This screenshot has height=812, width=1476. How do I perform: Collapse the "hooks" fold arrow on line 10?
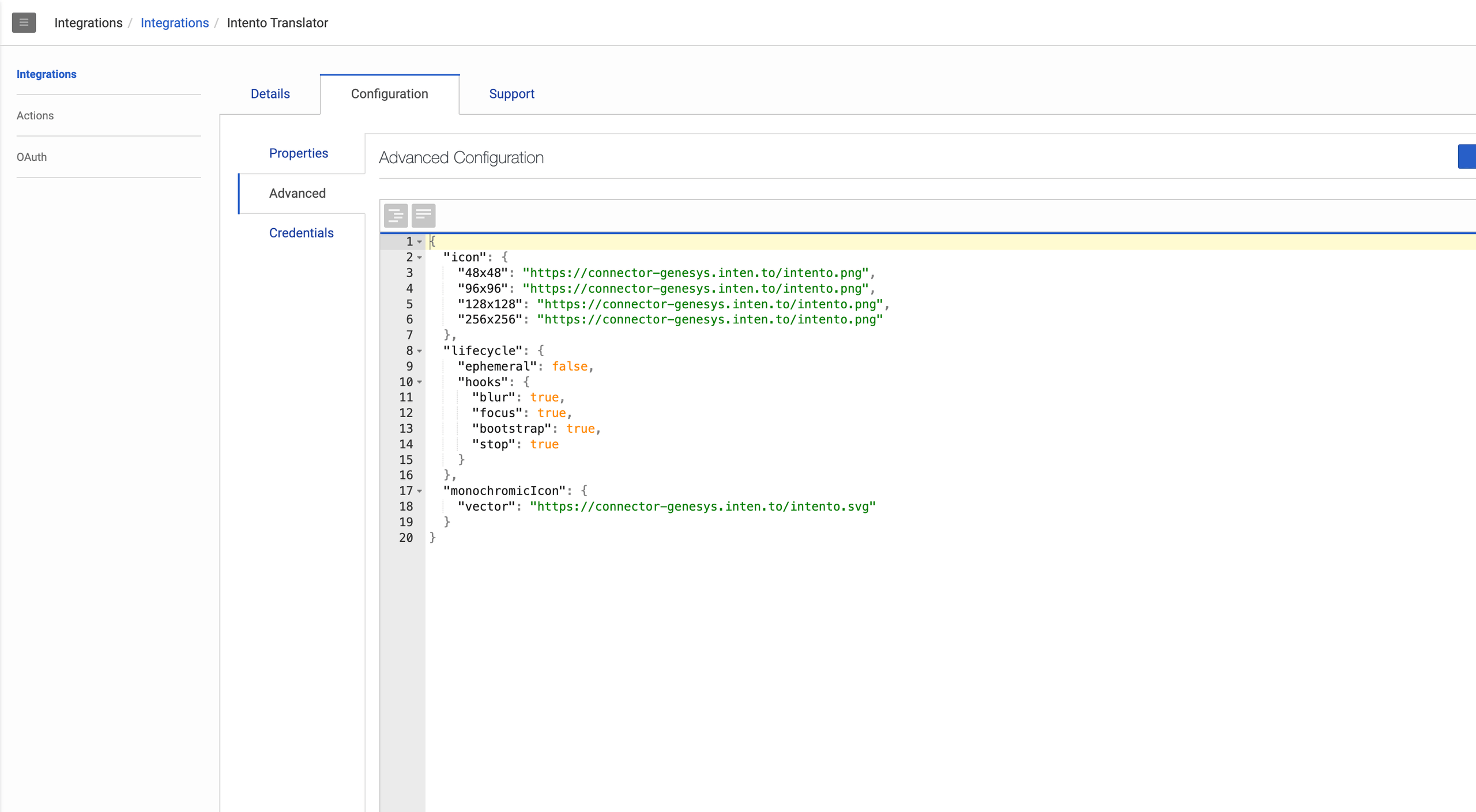tap(420, 382)
